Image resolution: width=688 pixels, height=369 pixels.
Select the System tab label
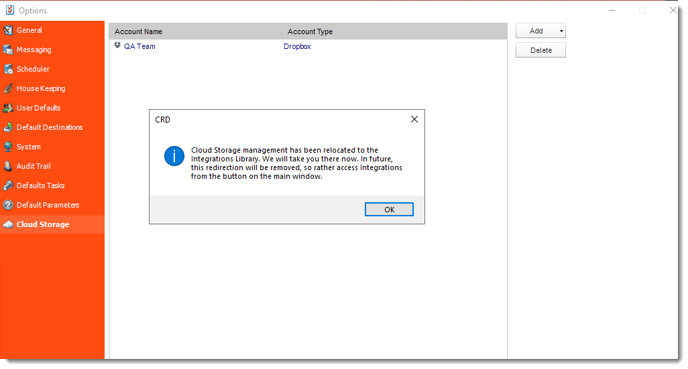29,147
